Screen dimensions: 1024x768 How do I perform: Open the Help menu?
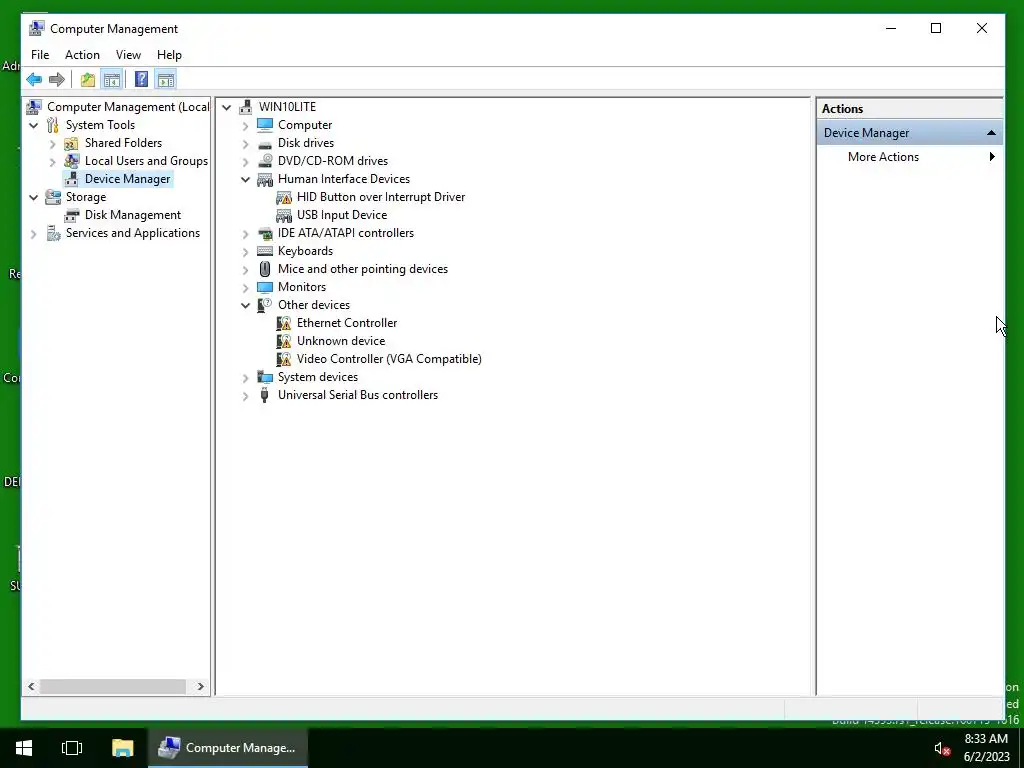coord(169,55)
